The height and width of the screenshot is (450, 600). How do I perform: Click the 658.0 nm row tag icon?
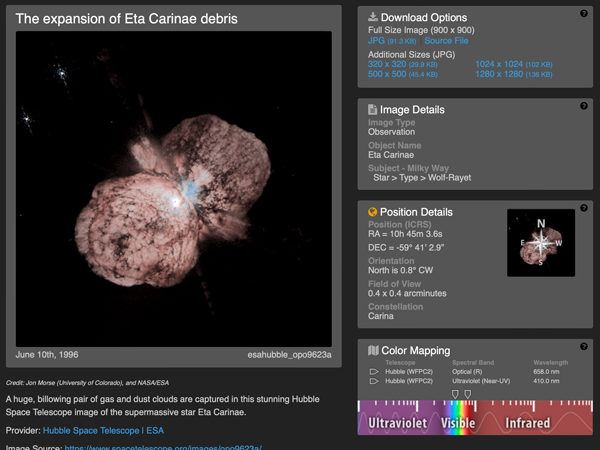[374, 372]
